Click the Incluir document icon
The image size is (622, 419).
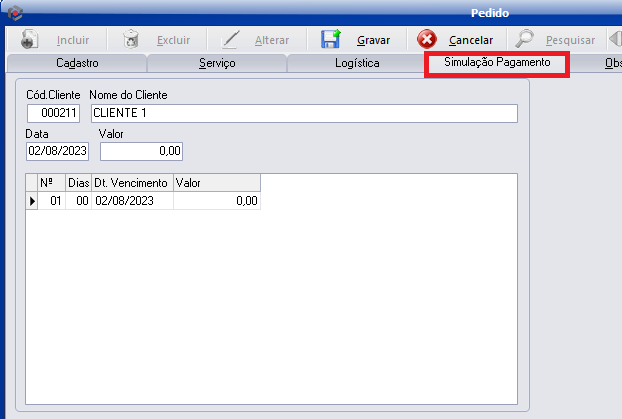(29, 40)
